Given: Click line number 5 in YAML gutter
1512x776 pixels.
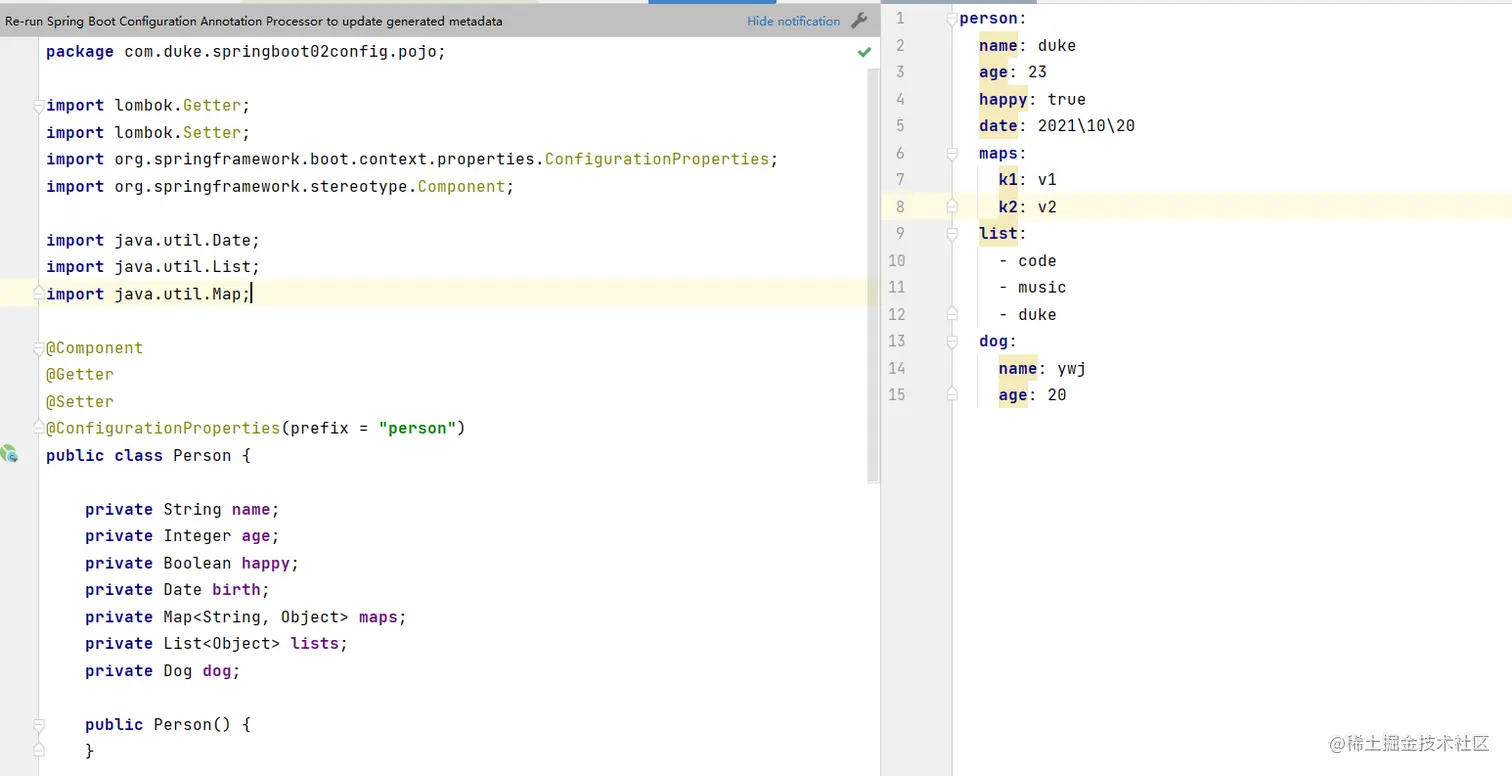Looking at the screenshot, I should click(900, 126).
